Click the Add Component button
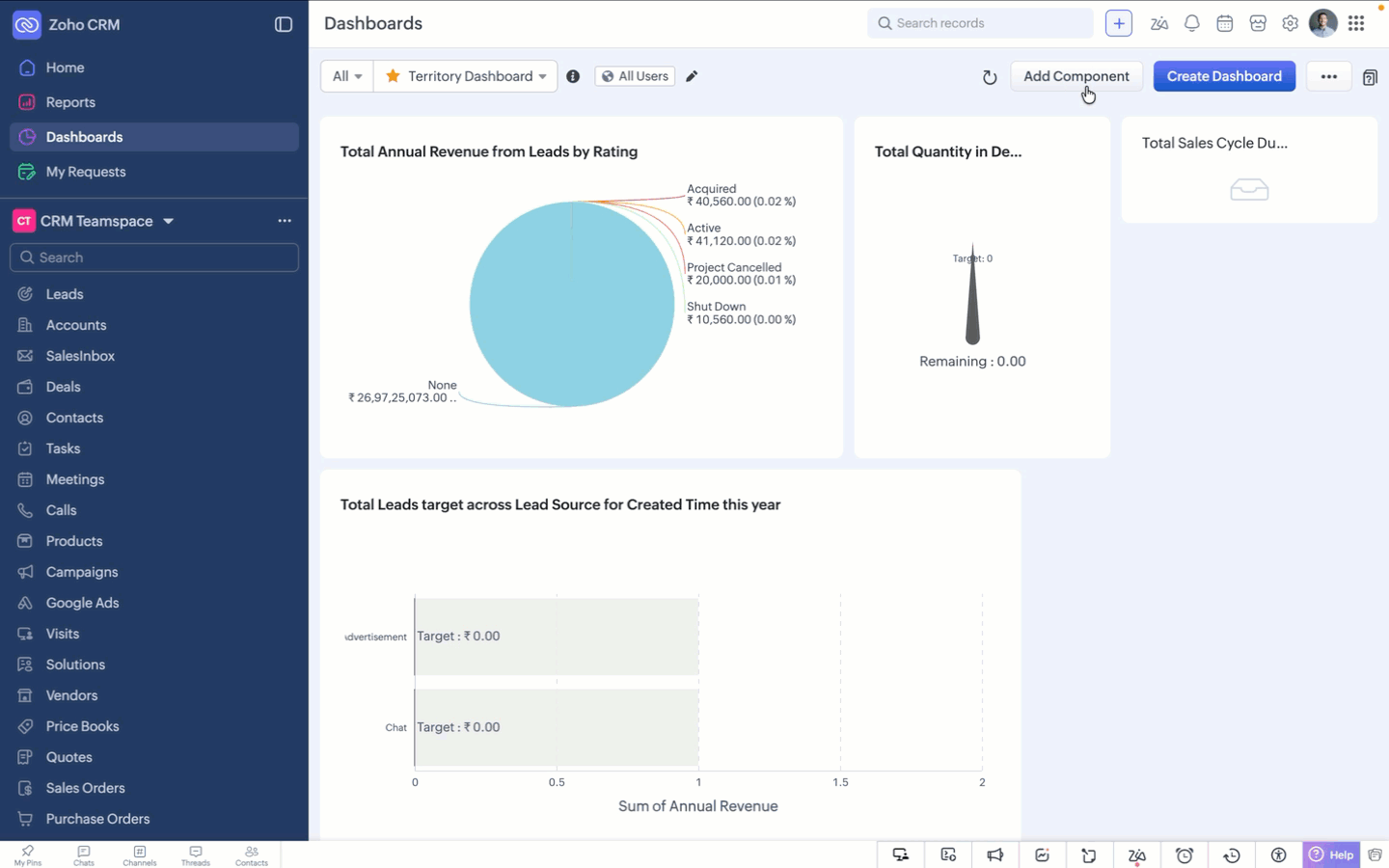 click(x=1076, y=76)
